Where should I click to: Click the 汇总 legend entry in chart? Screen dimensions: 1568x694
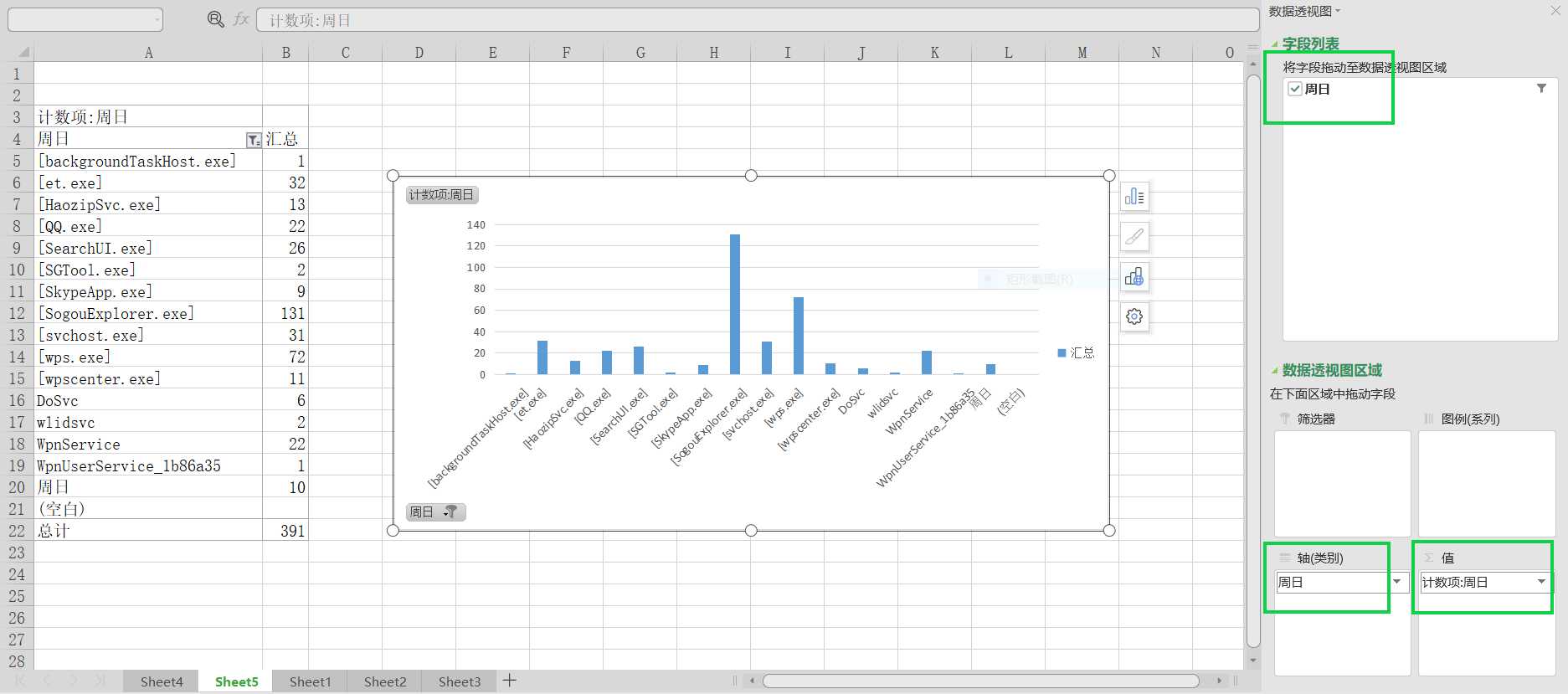[1076, 352]
